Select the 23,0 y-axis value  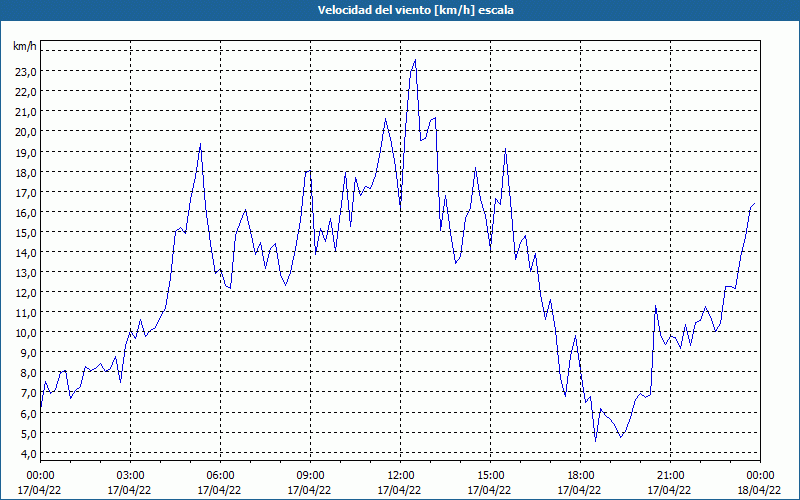26,72
